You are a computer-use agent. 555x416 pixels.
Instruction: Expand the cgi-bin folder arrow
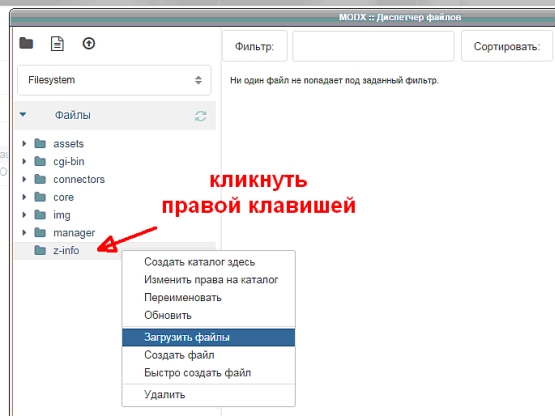24,161
